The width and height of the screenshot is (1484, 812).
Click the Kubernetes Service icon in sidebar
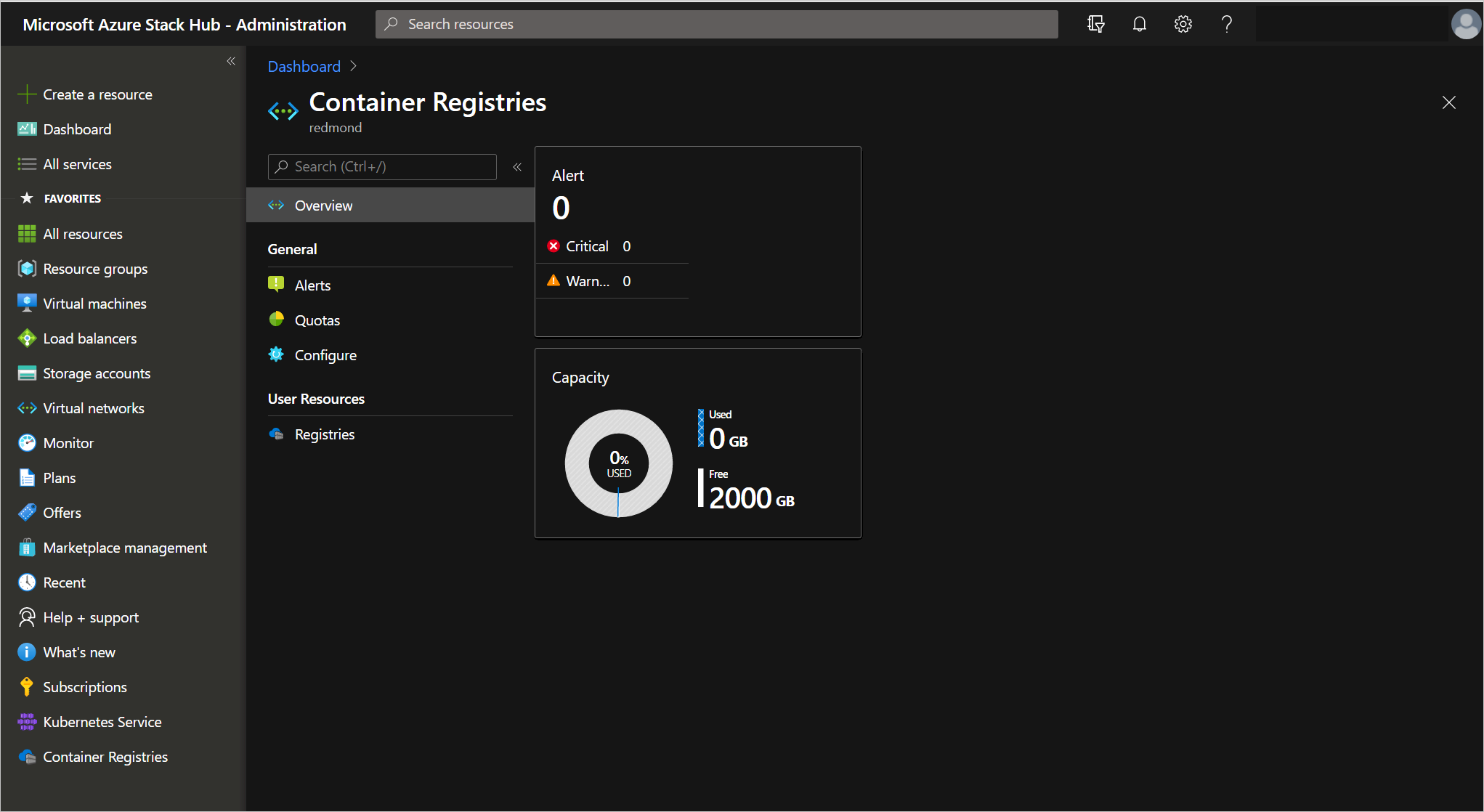pos(26,722)
